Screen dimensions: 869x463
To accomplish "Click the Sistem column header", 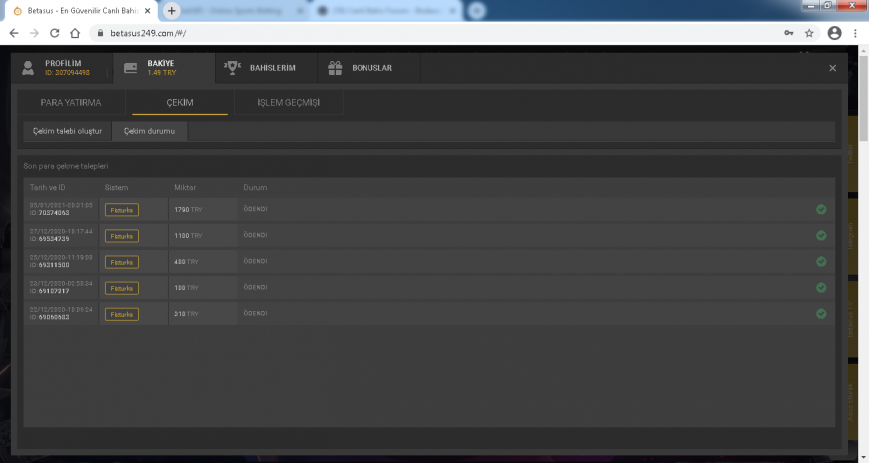I will tap(116, 187).
